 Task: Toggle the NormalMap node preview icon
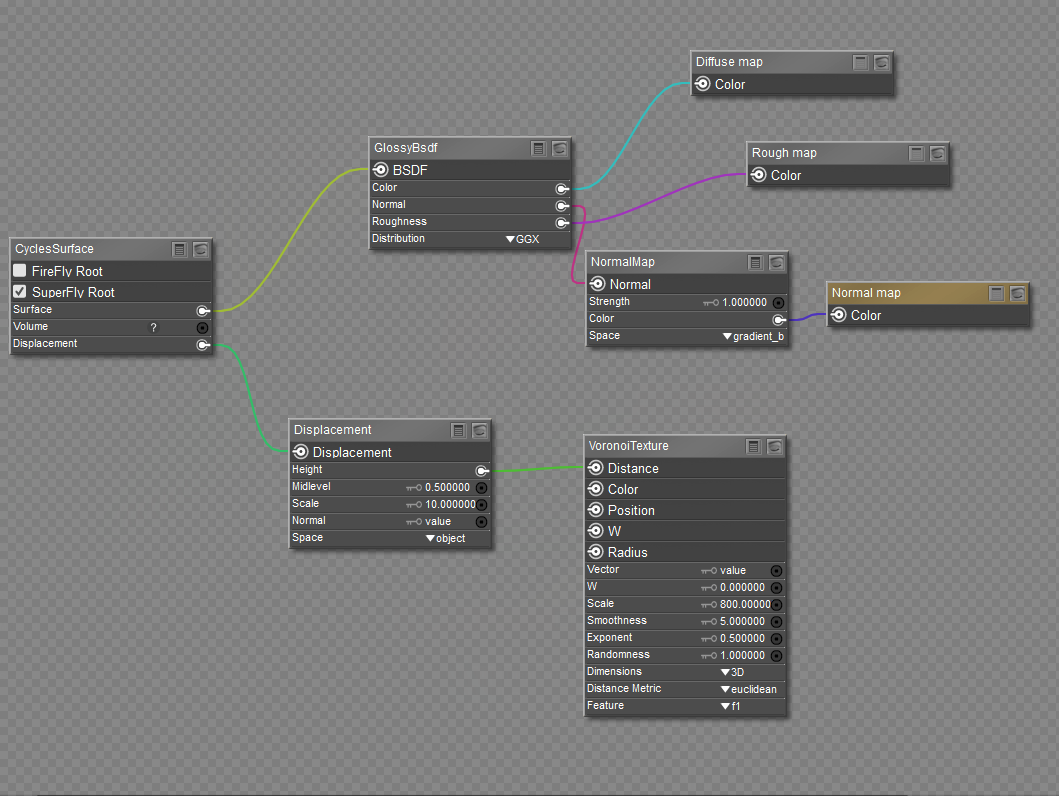click(x=777, y=263)
